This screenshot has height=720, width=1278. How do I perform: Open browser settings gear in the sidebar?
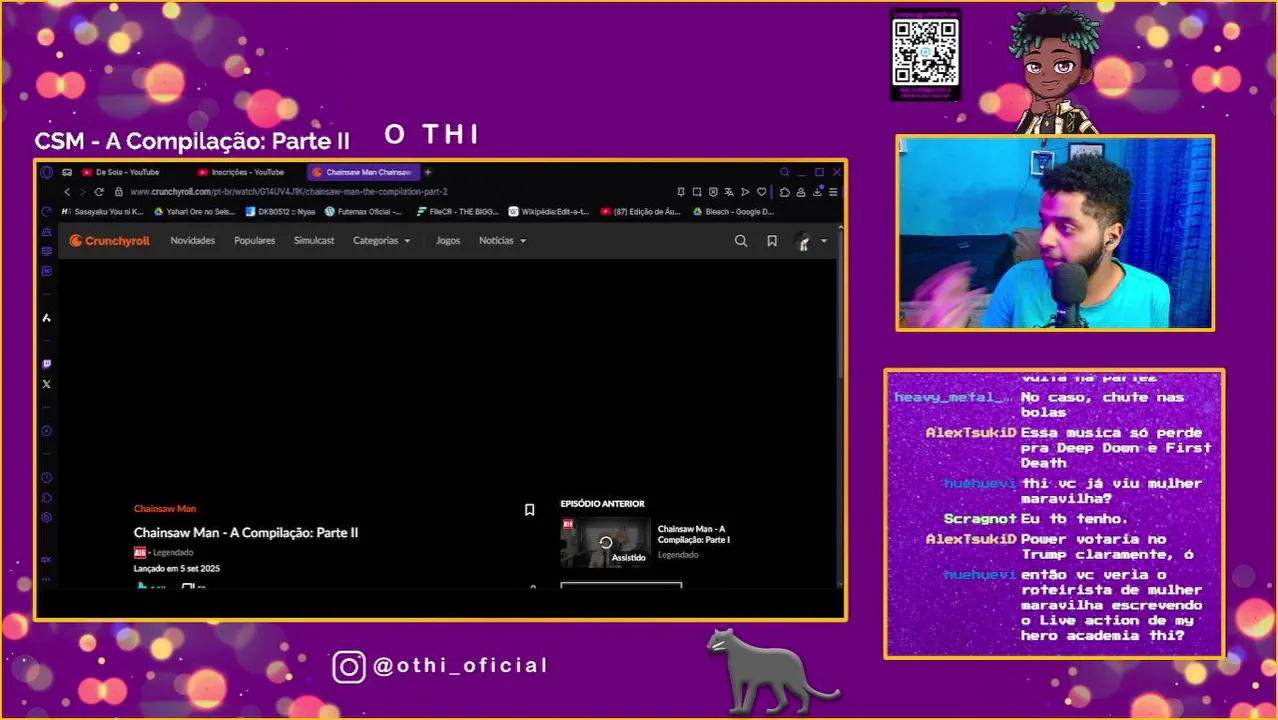[46, 517]
